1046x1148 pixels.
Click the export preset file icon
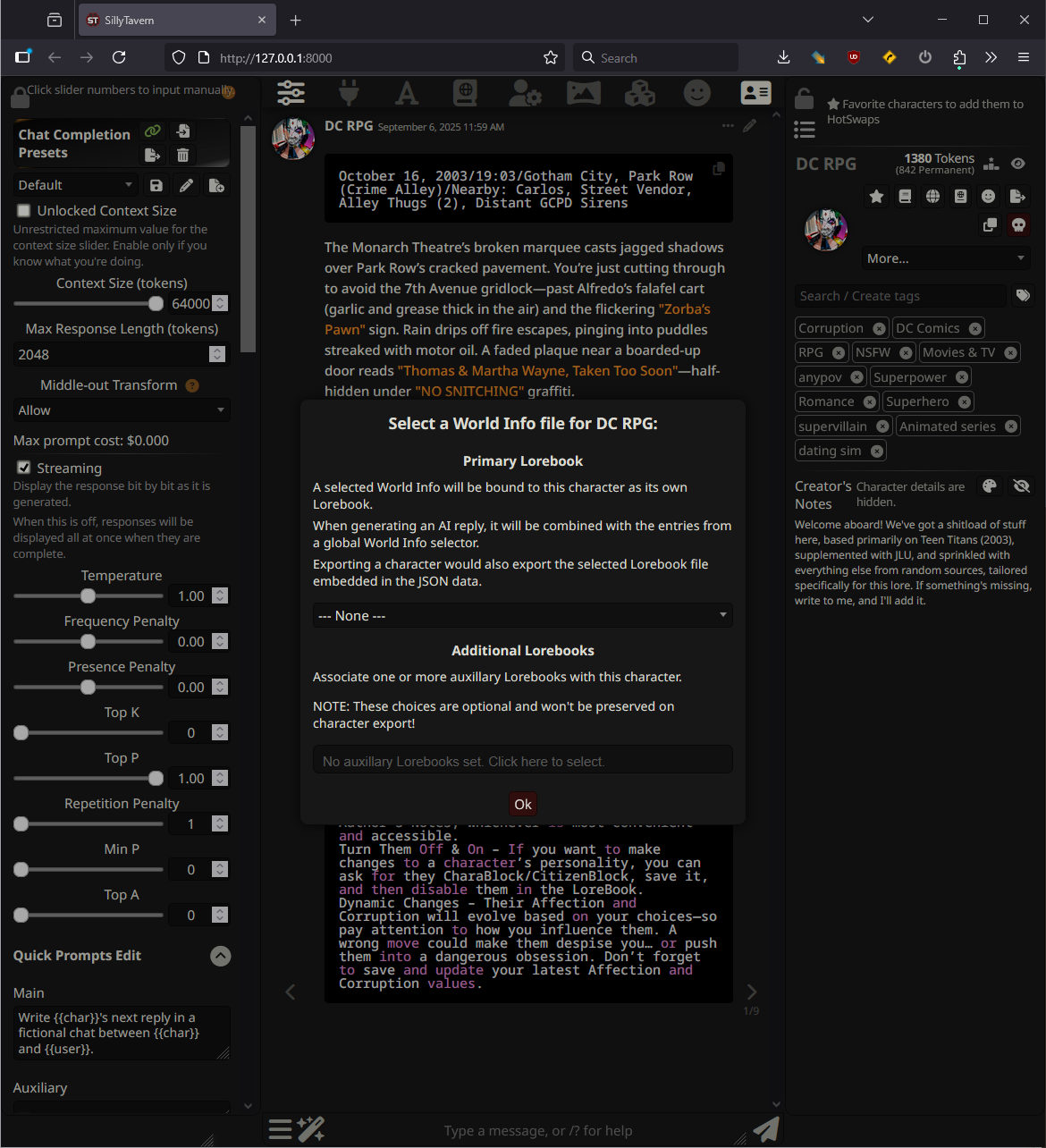click(152, 155)
